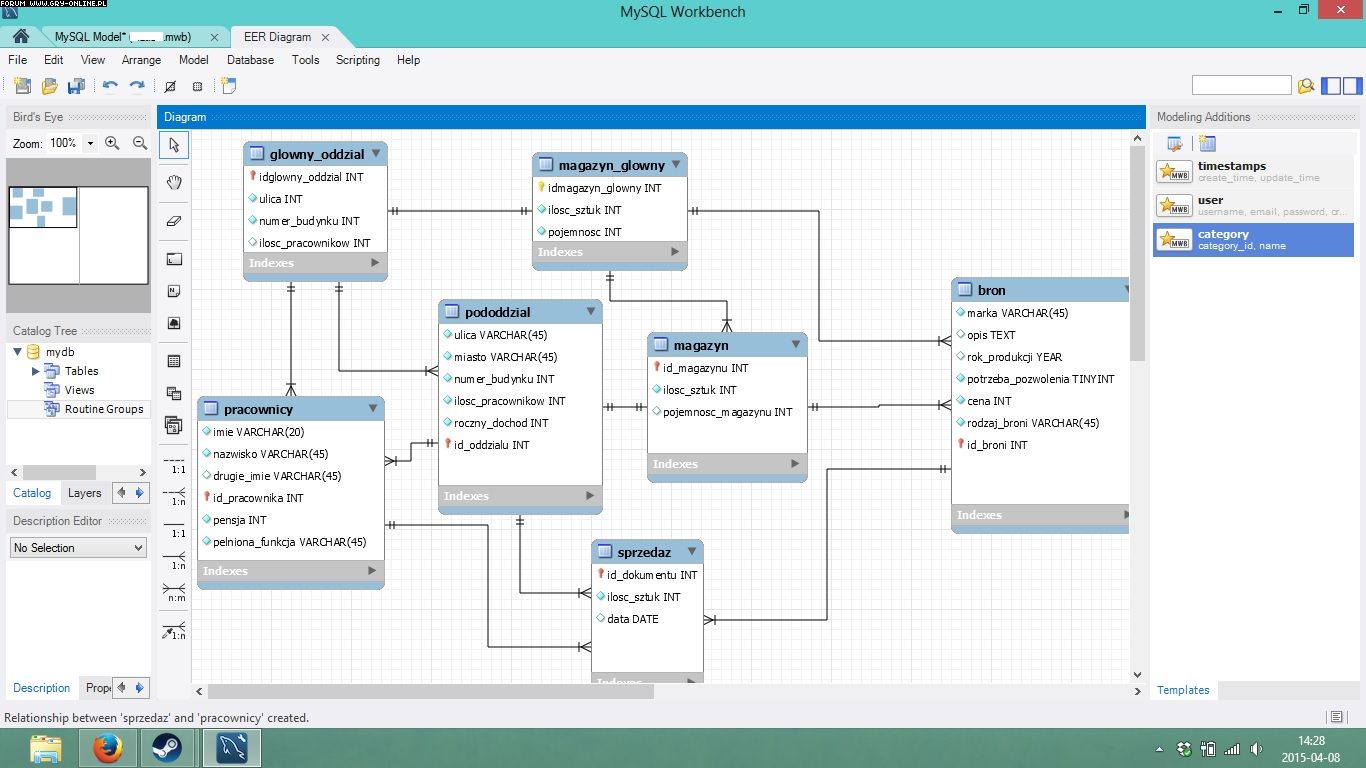Select the user template
Viewport: 1366px width, 768px height.
[x=1253, y=205]
